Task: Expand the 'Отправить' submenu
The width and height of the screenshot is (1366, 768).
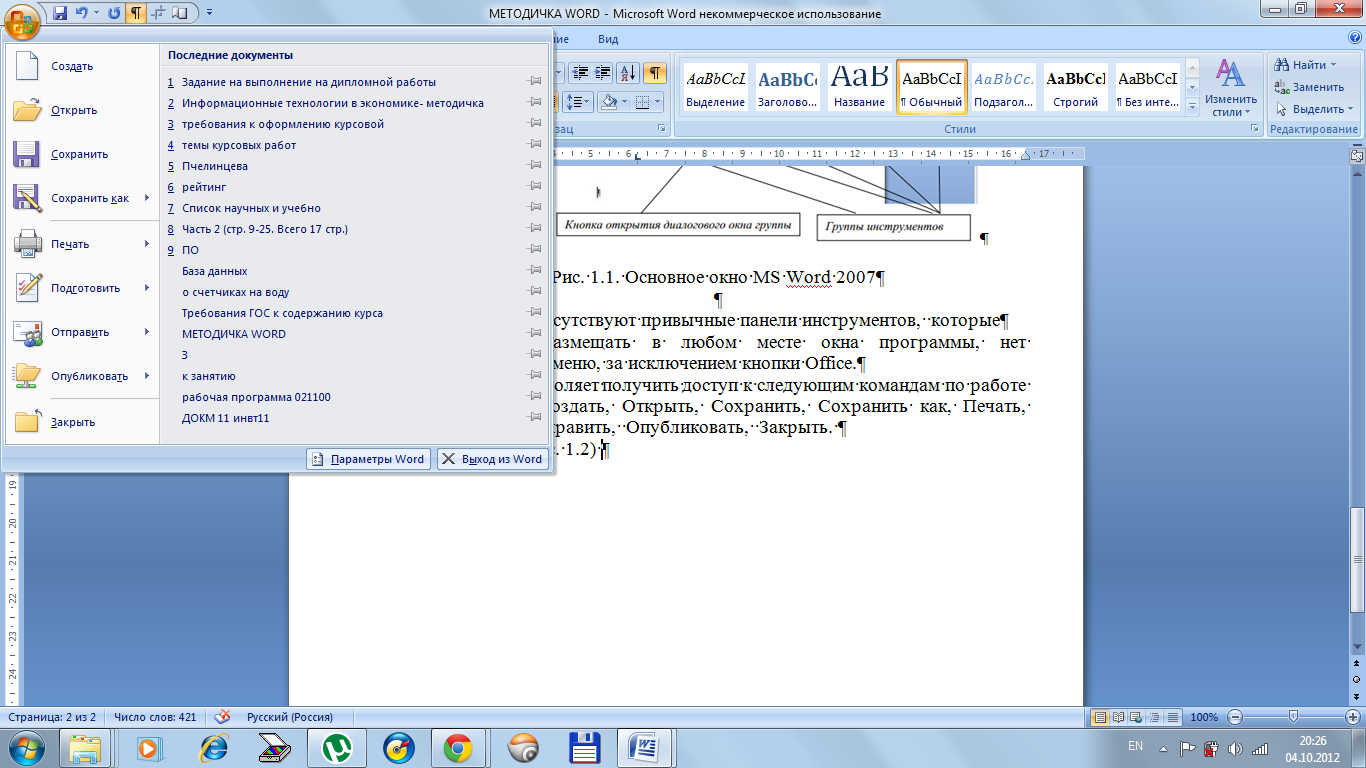Action: [147, 332]
